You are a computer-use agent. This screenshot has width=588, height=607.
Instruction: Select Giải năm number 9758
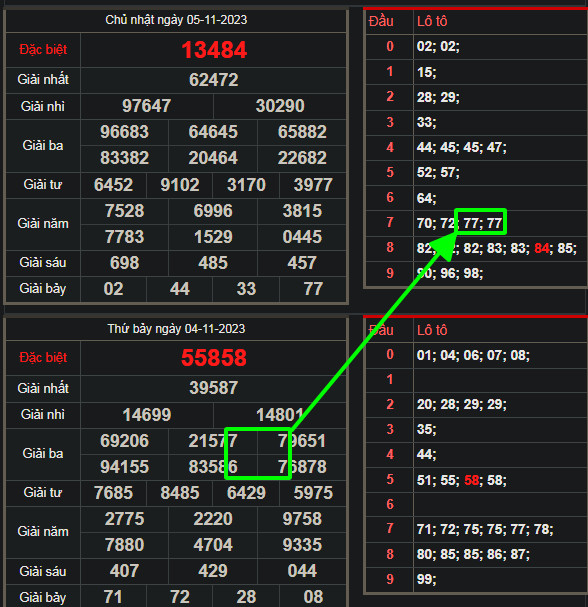[x=302, y=519]
